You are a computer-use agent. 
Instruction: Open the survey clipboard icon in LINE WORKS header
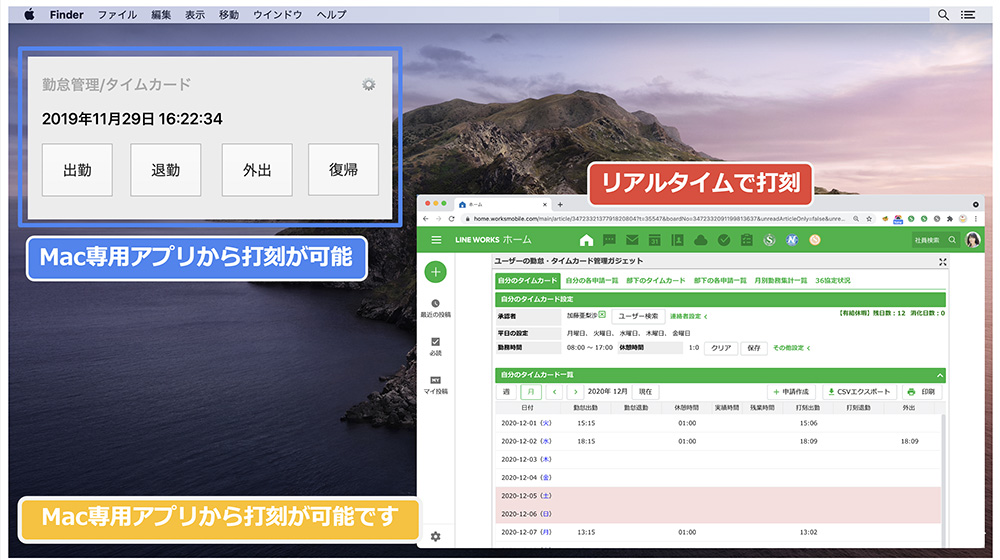coord(746,240)
